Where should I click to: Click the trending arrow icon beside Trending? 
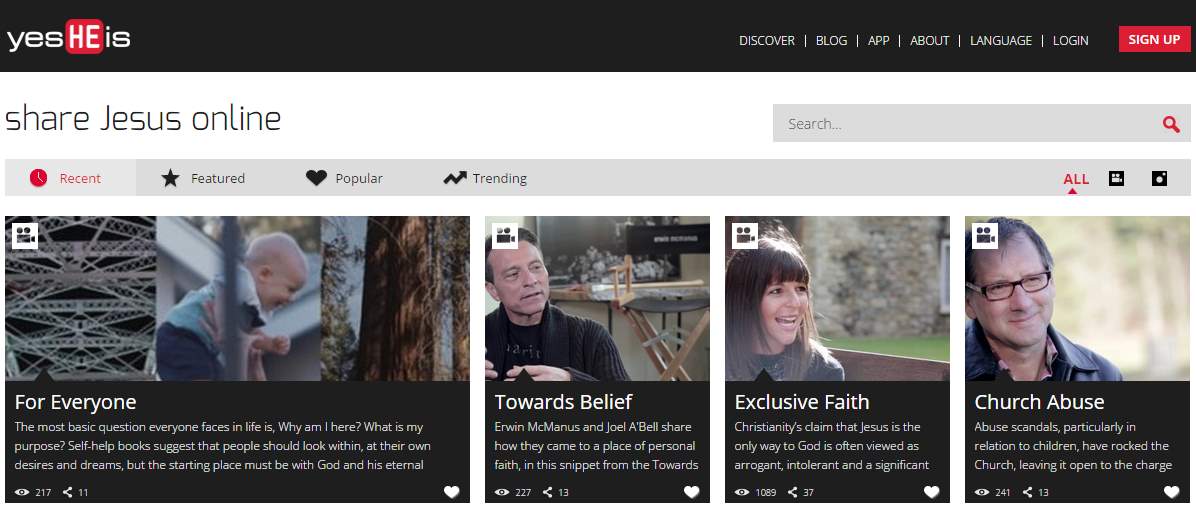coord(455,178)
